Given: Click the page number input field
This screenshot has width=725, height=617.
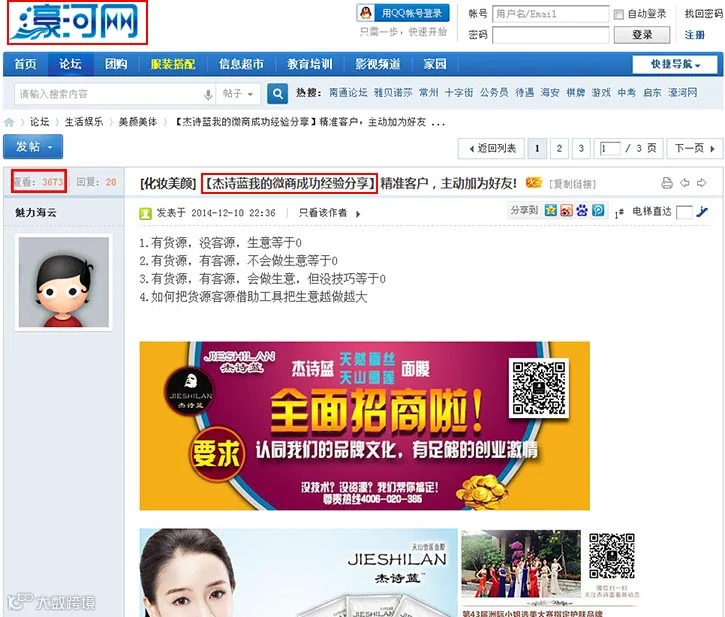Looking at the screenshot, I should 609,148.
